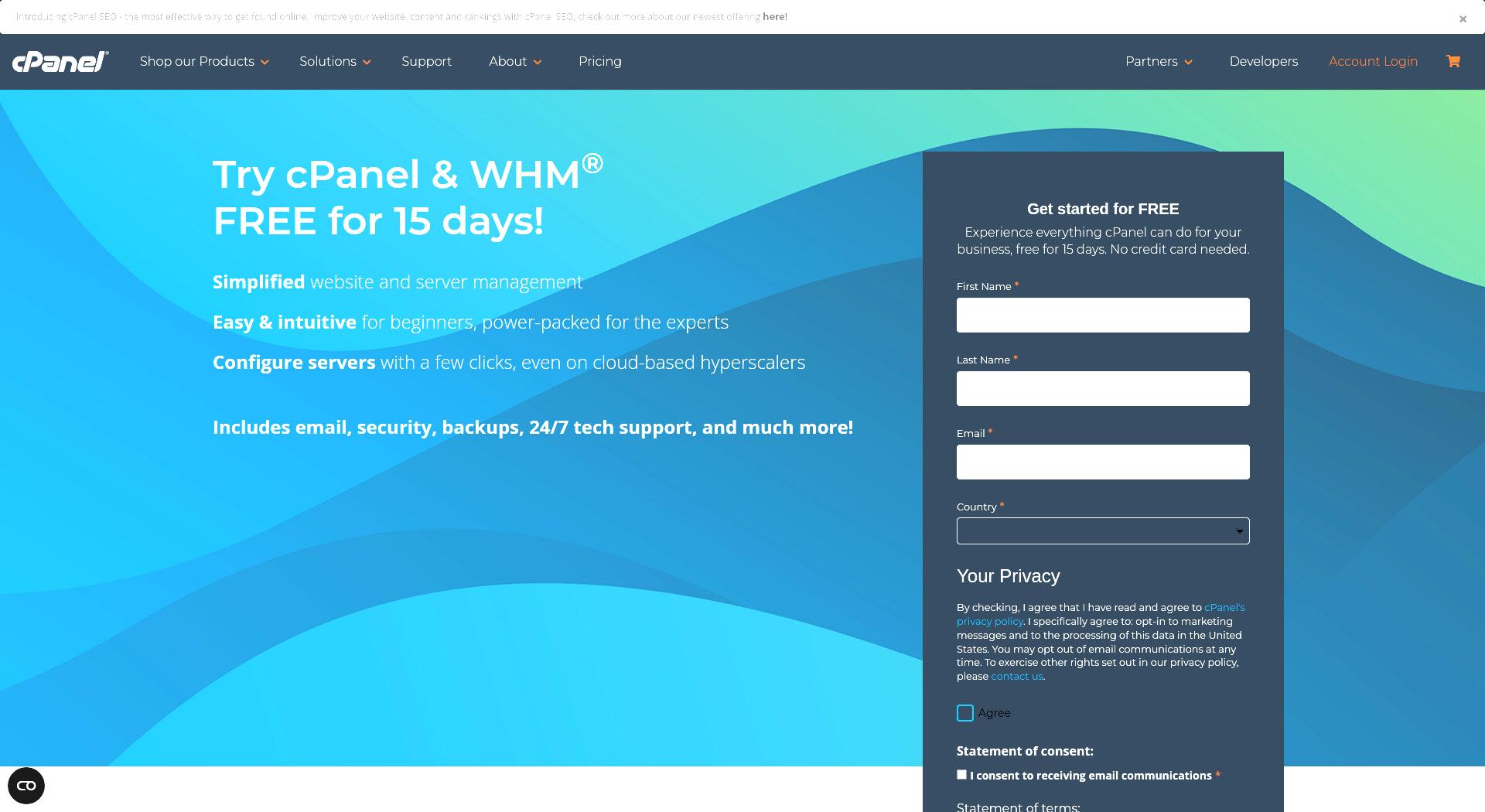Image resolution: width=1485 pixels, height=812 pixels.
Task: Click the 'Statement of consent:' text
Action: click(1025, 751)
